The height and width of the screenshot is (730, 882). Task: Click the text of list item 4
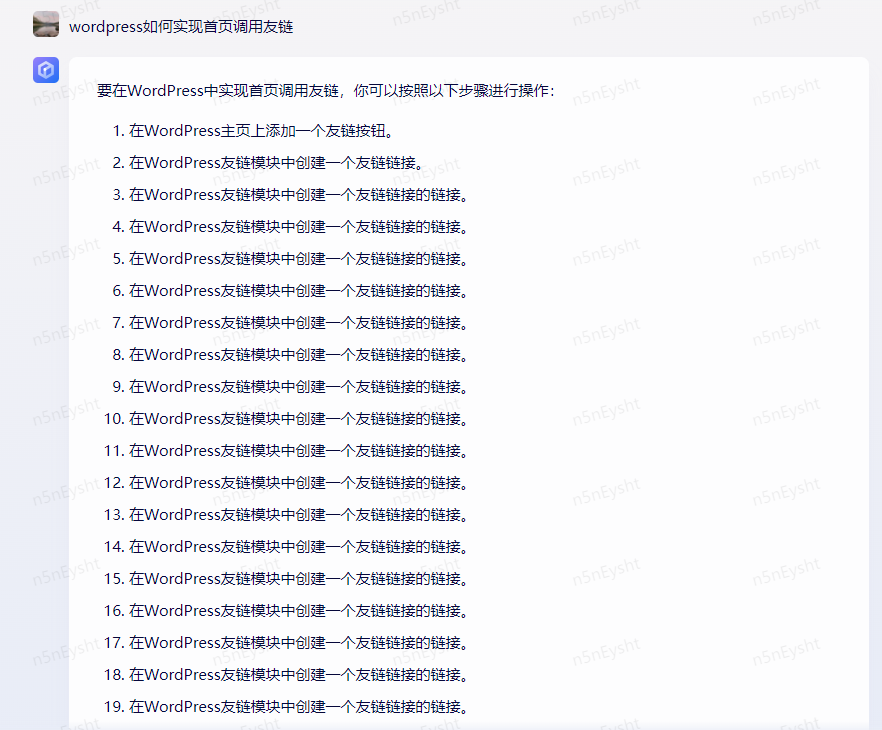pos(298,227)
